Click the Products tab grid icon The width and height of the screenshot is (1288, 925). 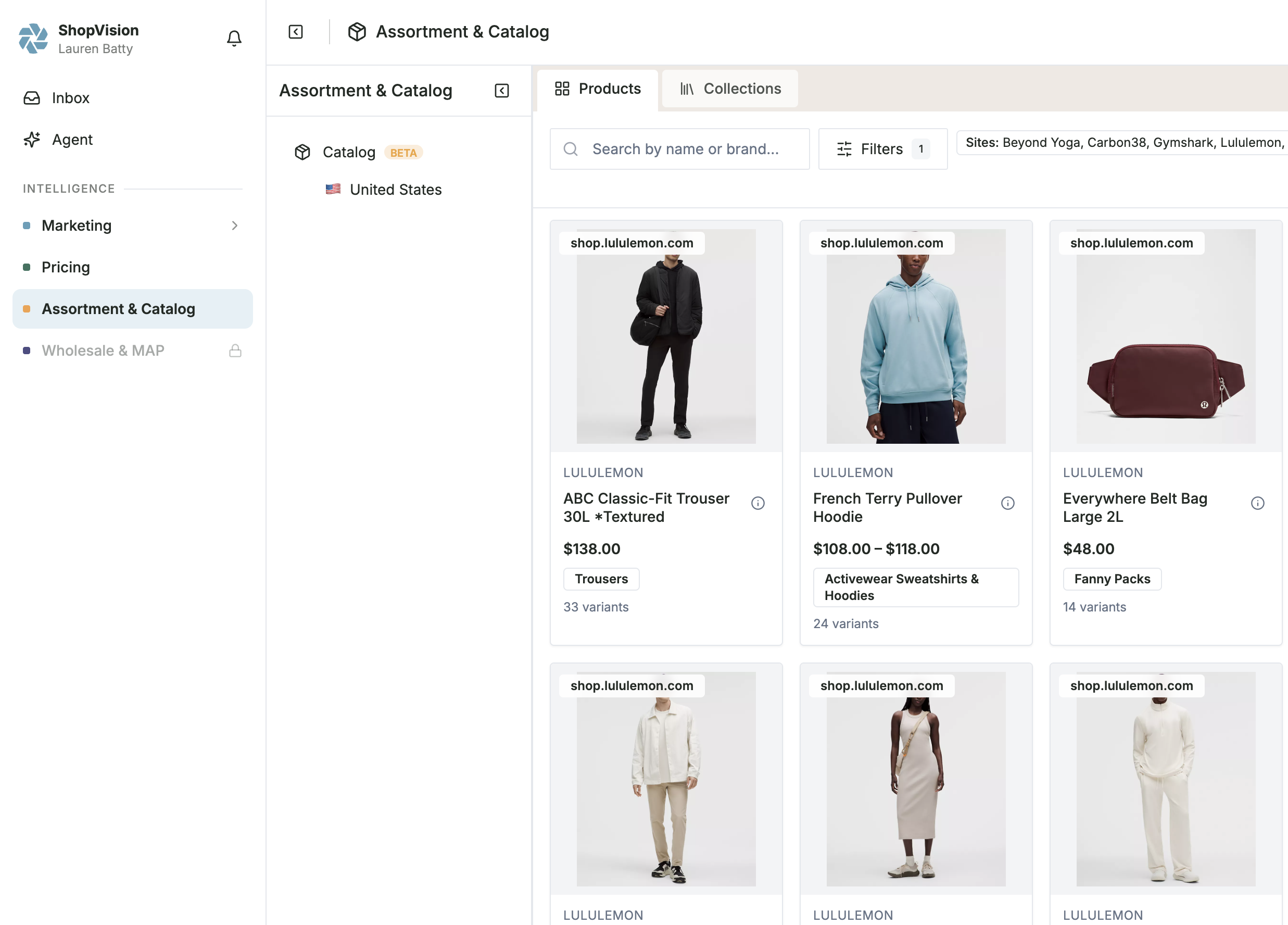[x=562, y=89]
